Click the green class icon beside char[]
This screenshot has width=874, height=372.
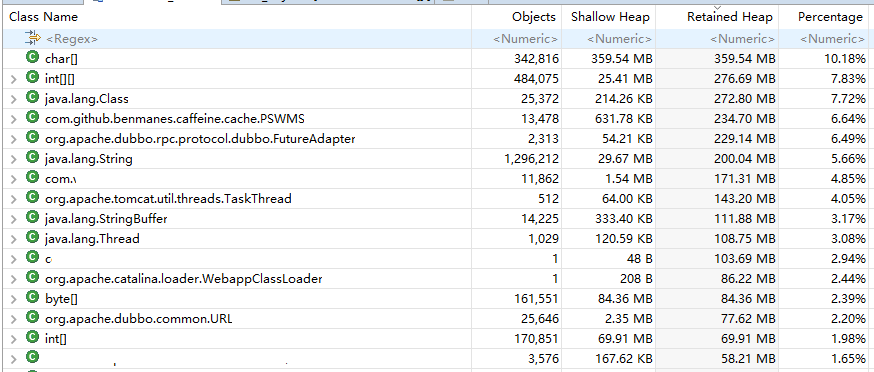click(x=32, y=57)
